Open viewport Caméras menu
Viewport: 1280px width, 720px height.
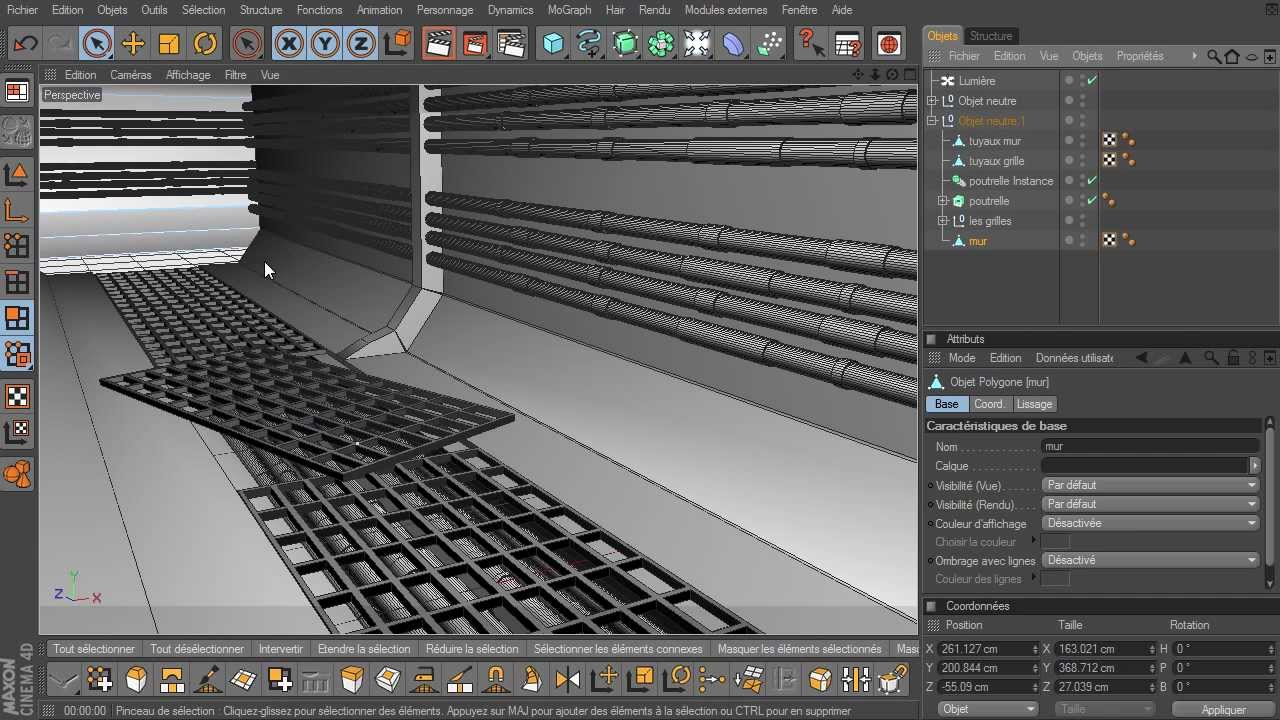pyautogui.click(x=131, y=75)
